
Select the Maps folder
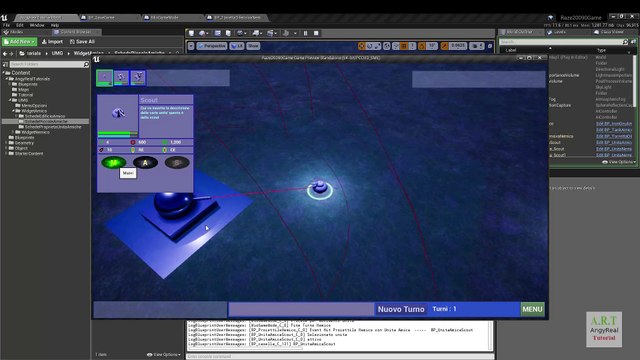(20, 89)
